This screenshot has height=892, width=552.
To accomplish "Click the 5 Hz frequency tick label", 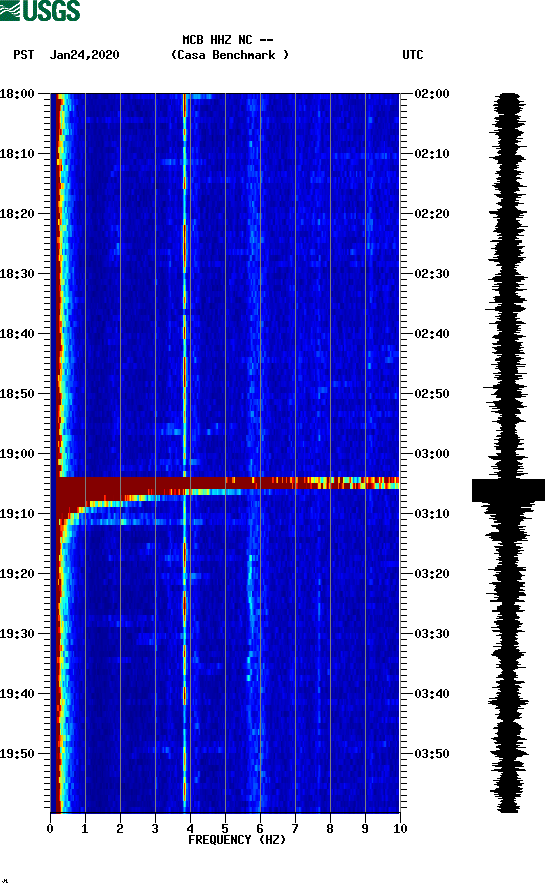I will [225, 829].
